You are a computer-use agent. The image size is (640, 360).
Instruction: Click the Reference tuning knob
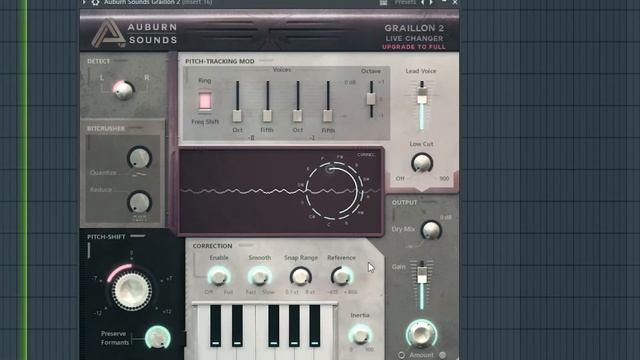pyautogui.click(x=342, y=277)
